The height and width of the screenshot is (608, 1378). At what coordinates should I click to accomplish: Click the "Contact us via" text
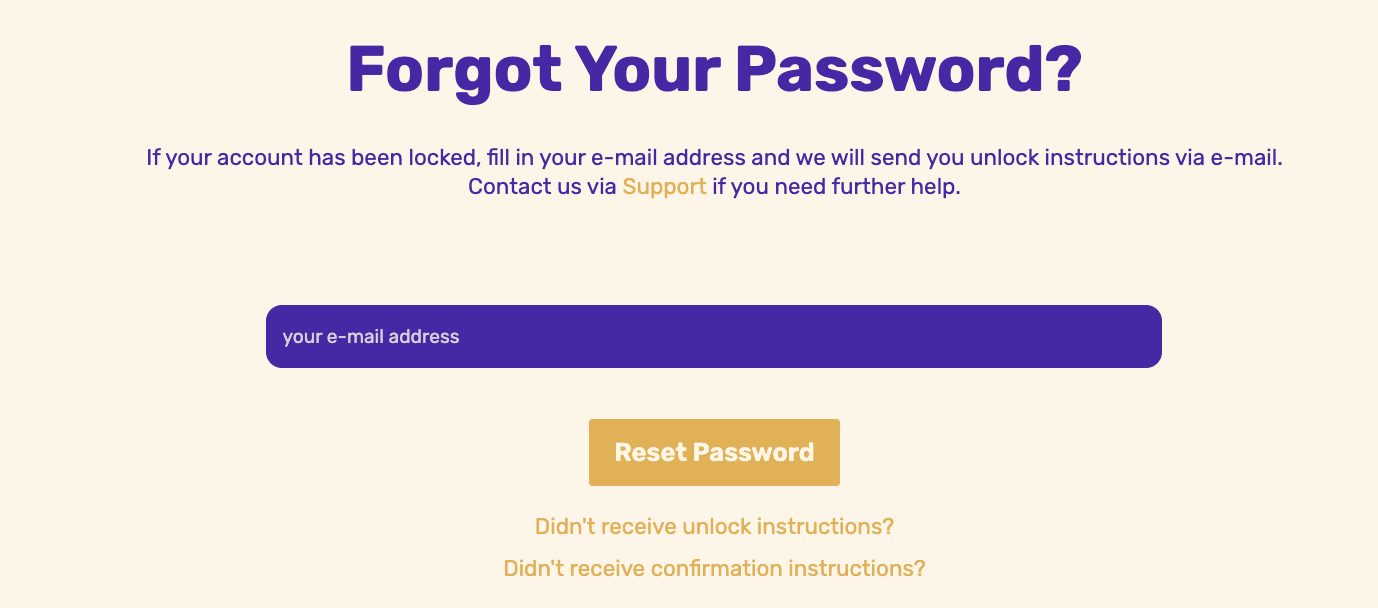542,187
